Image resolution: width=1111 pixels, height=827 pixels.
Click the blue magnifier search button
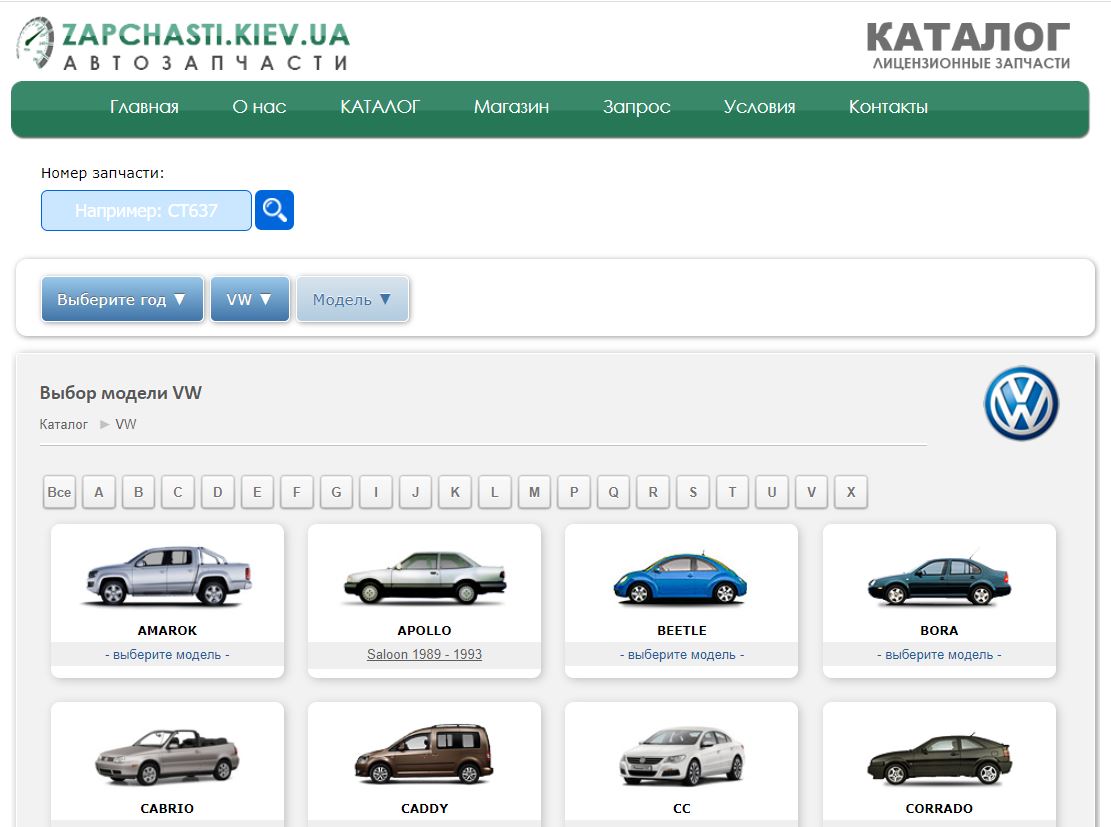274,210
